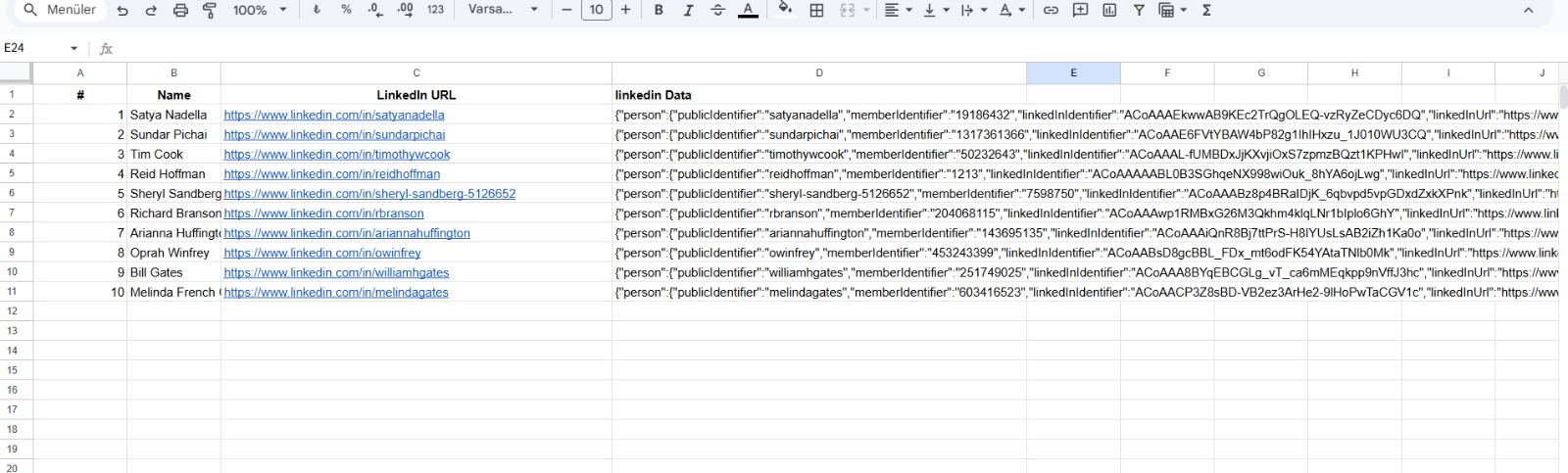Open the horizontal align dropdown
The image size is (1568, 473).
click(897, 10)
